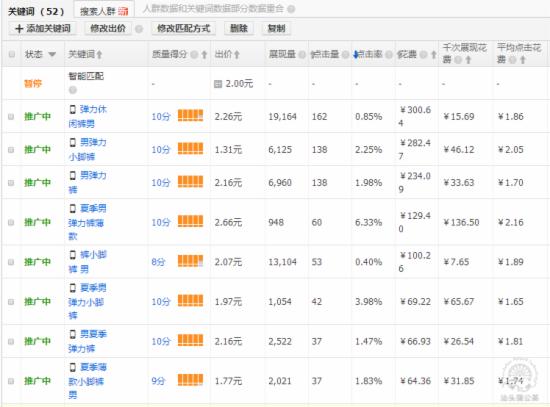
Task: Click help icon under 智能匹配
Action: click(73, 90)
